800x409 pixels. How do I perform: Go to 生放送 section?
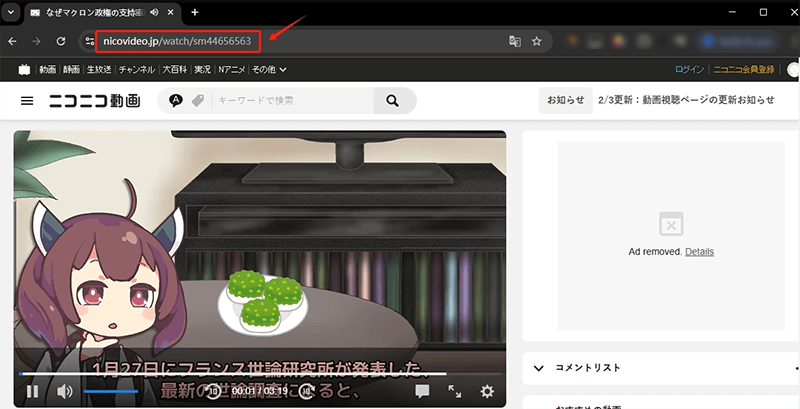(99, 69)
